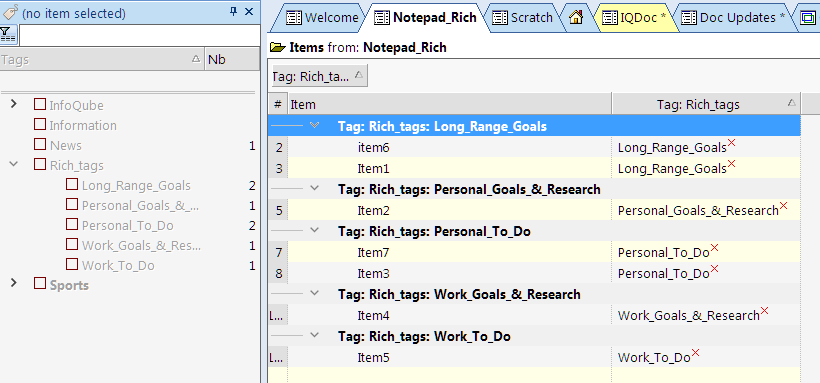
Task: Check the InfoQube tag checkbox
Action: coord(40,105)
